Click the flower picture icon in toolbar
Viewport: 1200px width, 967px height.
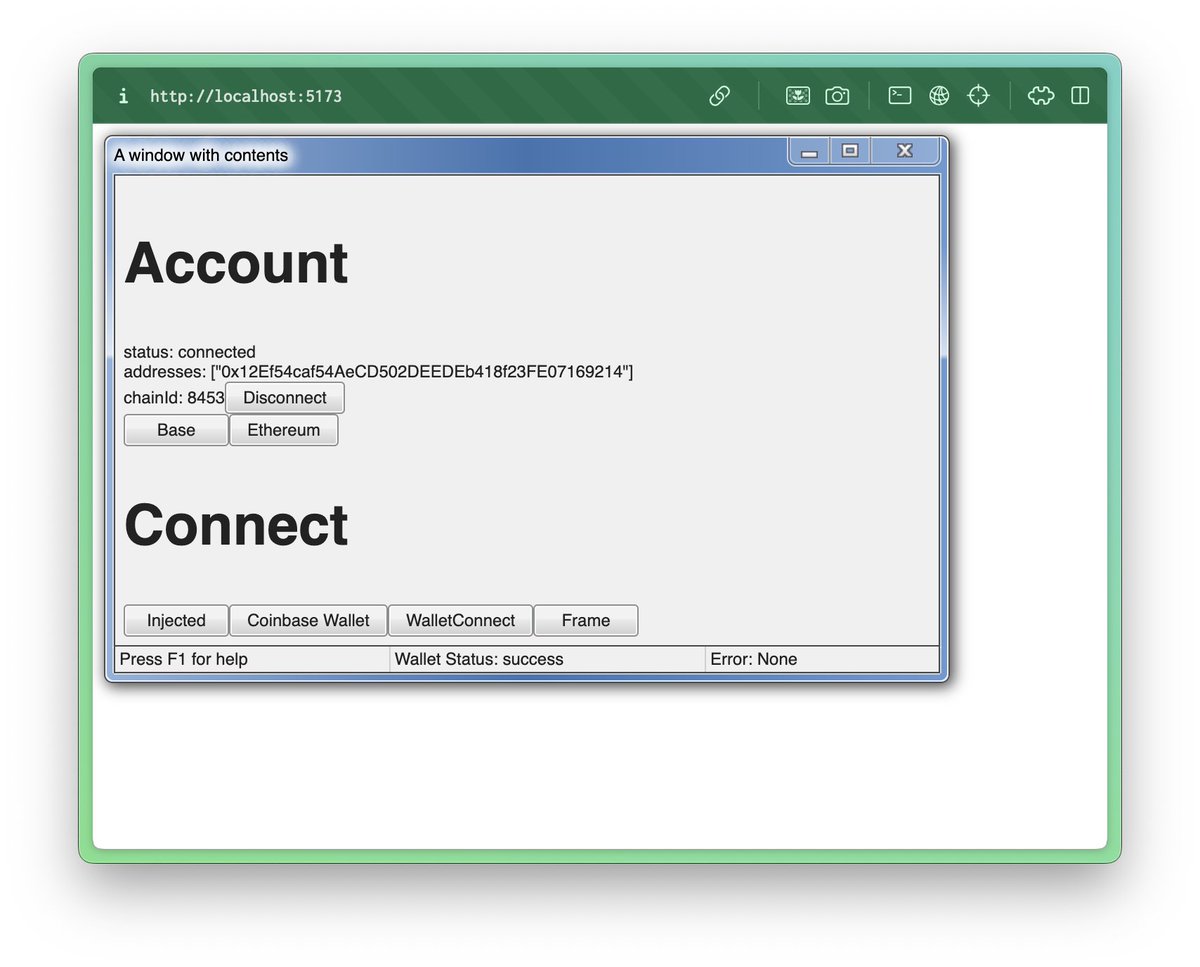(x=798, y=96)
